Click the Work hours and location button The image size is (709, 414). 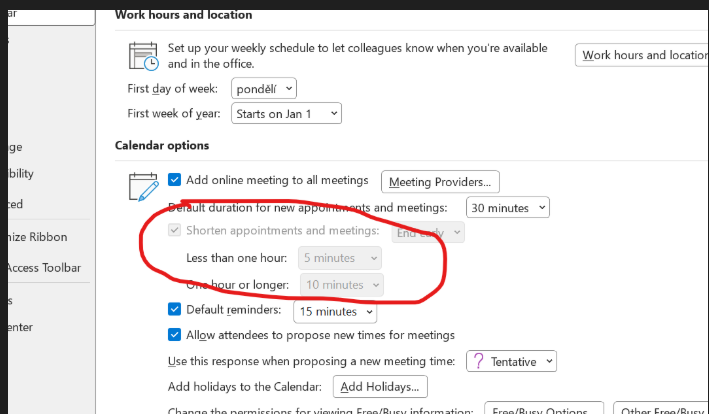(x=642, y=55)
